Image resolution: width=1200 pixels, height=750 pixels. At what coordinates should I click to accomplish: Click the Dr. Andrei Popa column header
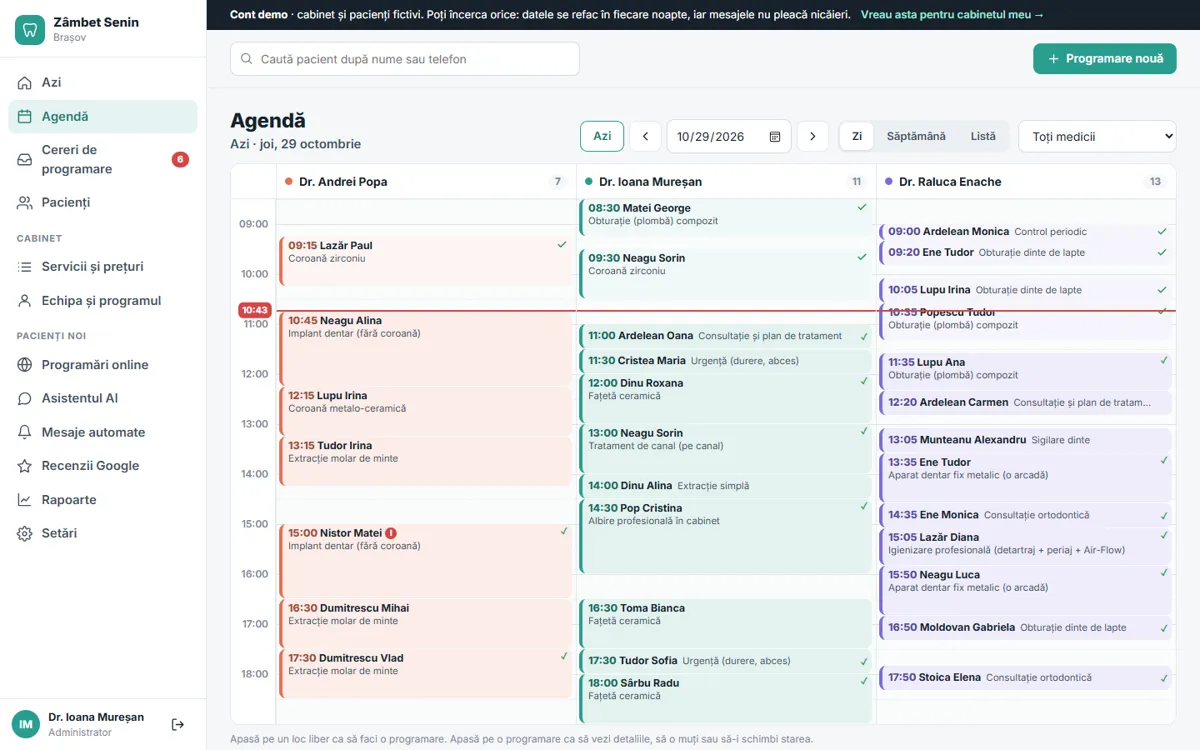coord(426,182)
